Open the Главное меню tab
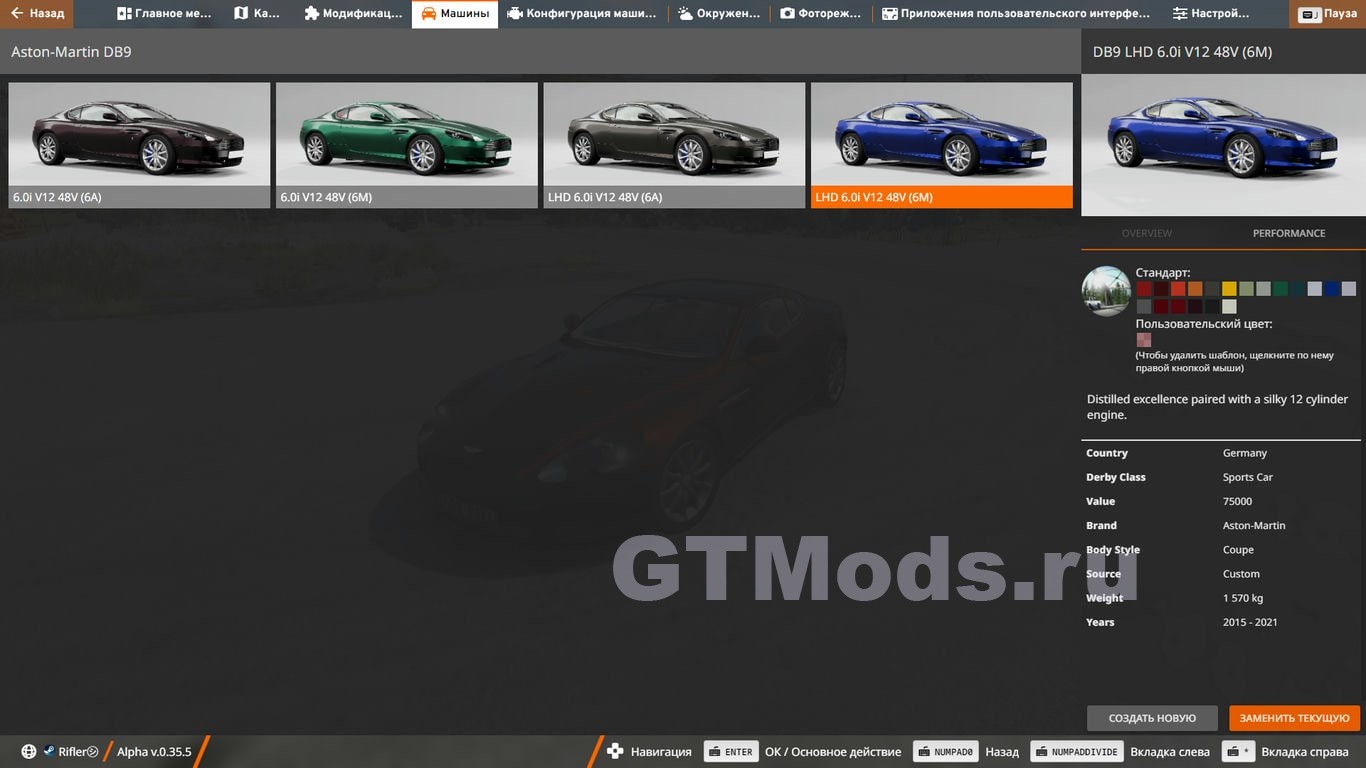This screenshot has width=1366, height=768. pos(164,14)
